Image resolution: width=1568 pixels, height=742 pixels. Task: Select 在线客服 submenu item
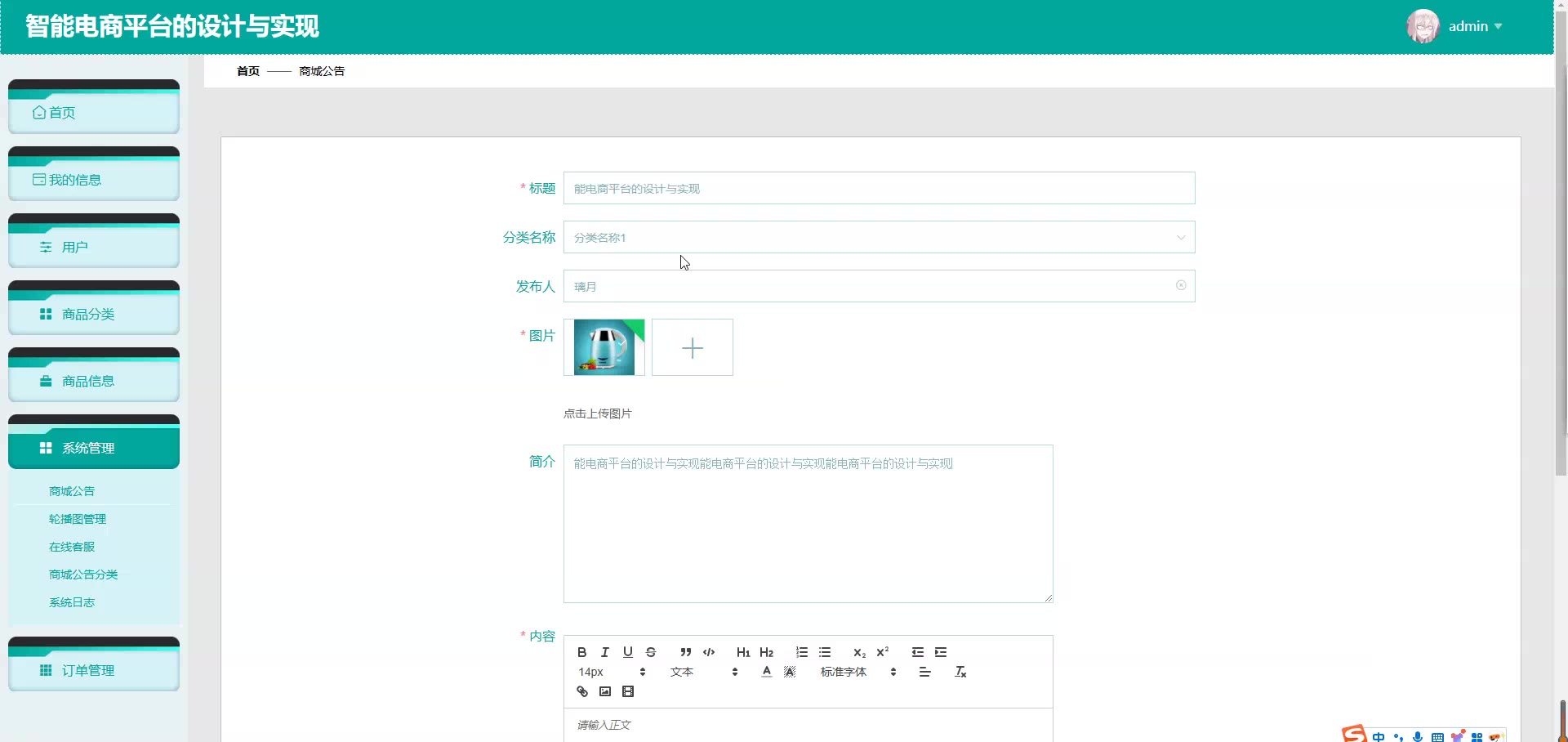(72, 547)
